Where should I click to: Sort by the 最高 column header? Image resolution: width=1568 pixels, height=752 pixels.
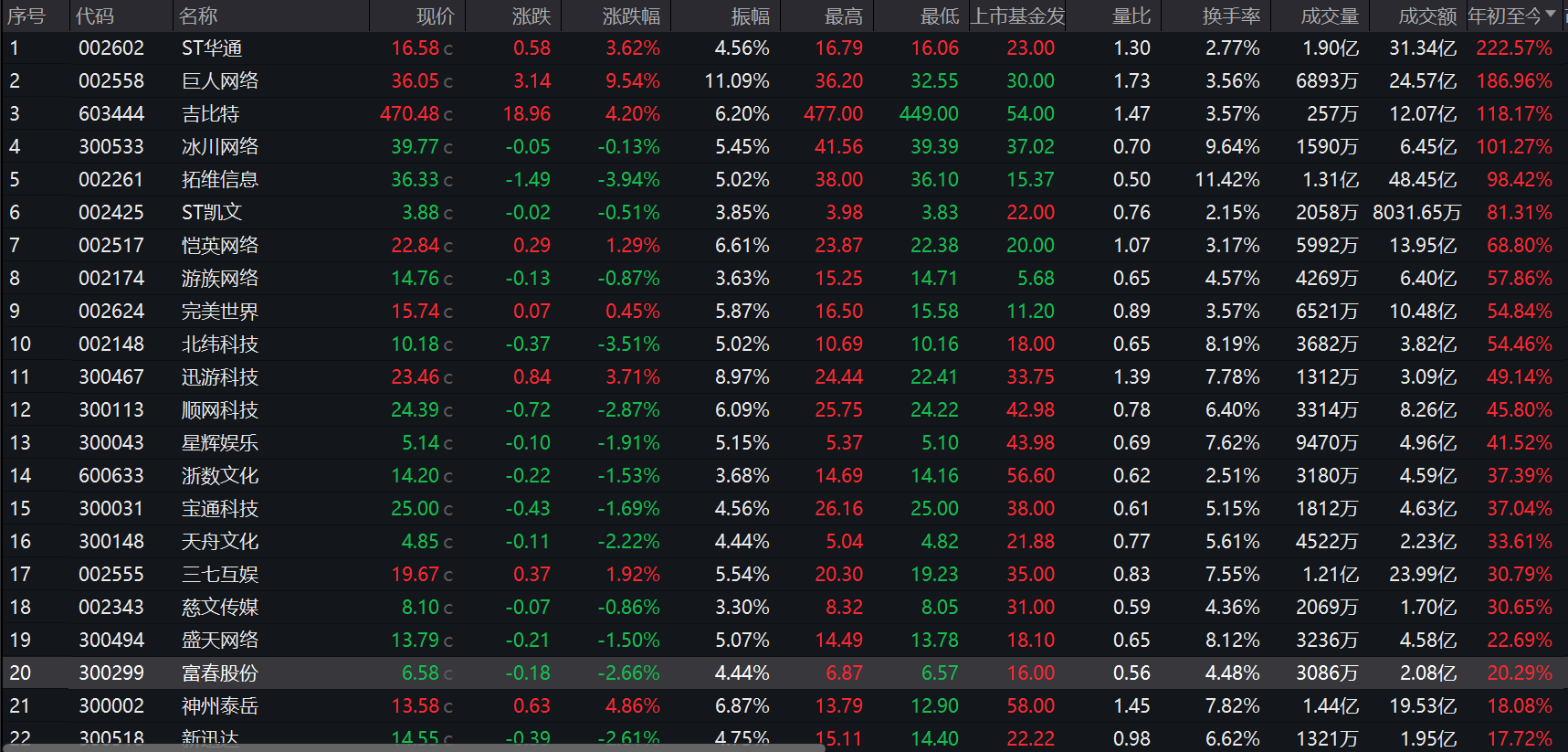[844, 16]
